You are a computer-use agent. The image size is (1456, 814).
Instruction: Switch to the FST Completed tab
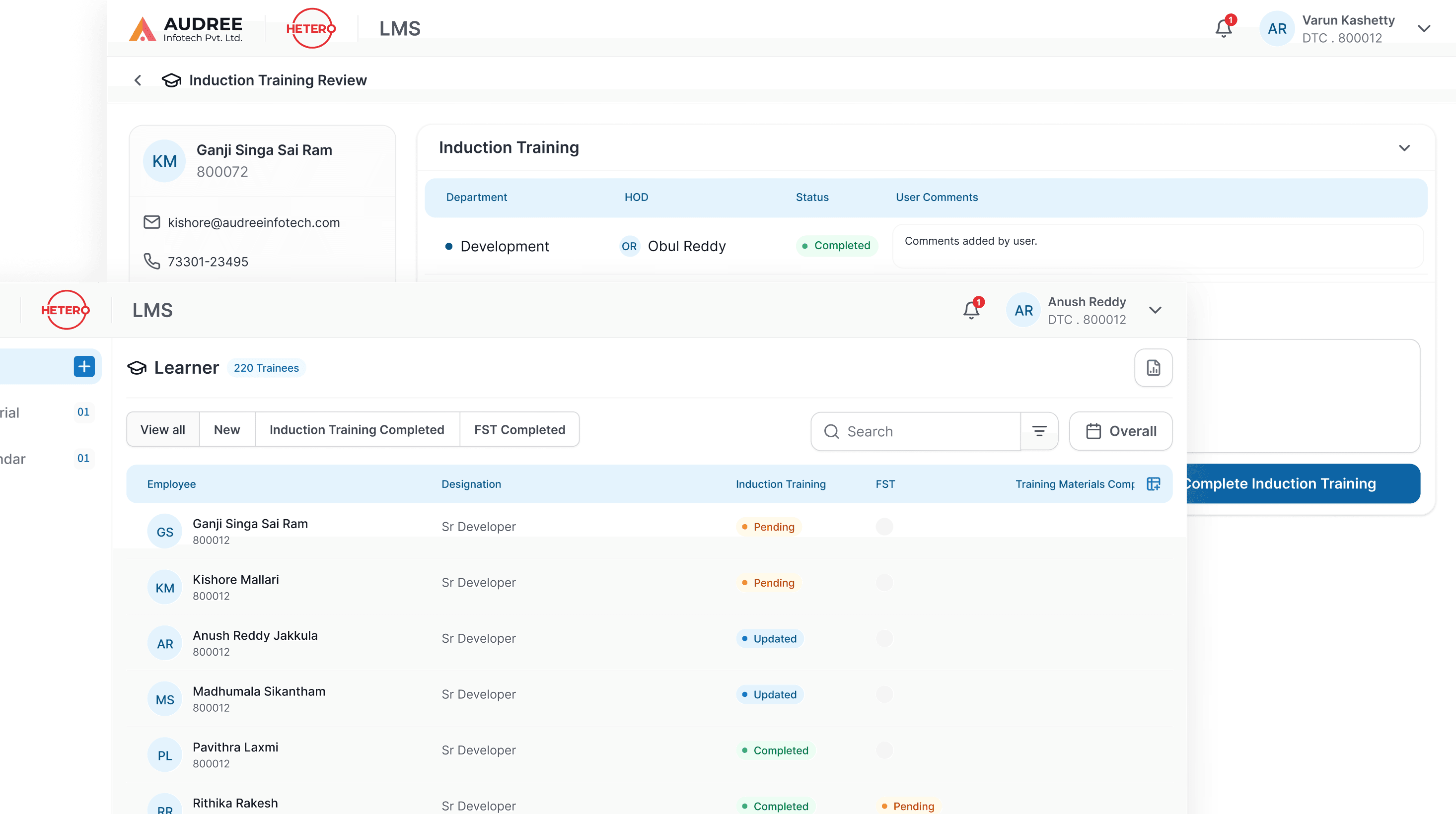click(x=519, y=429)
